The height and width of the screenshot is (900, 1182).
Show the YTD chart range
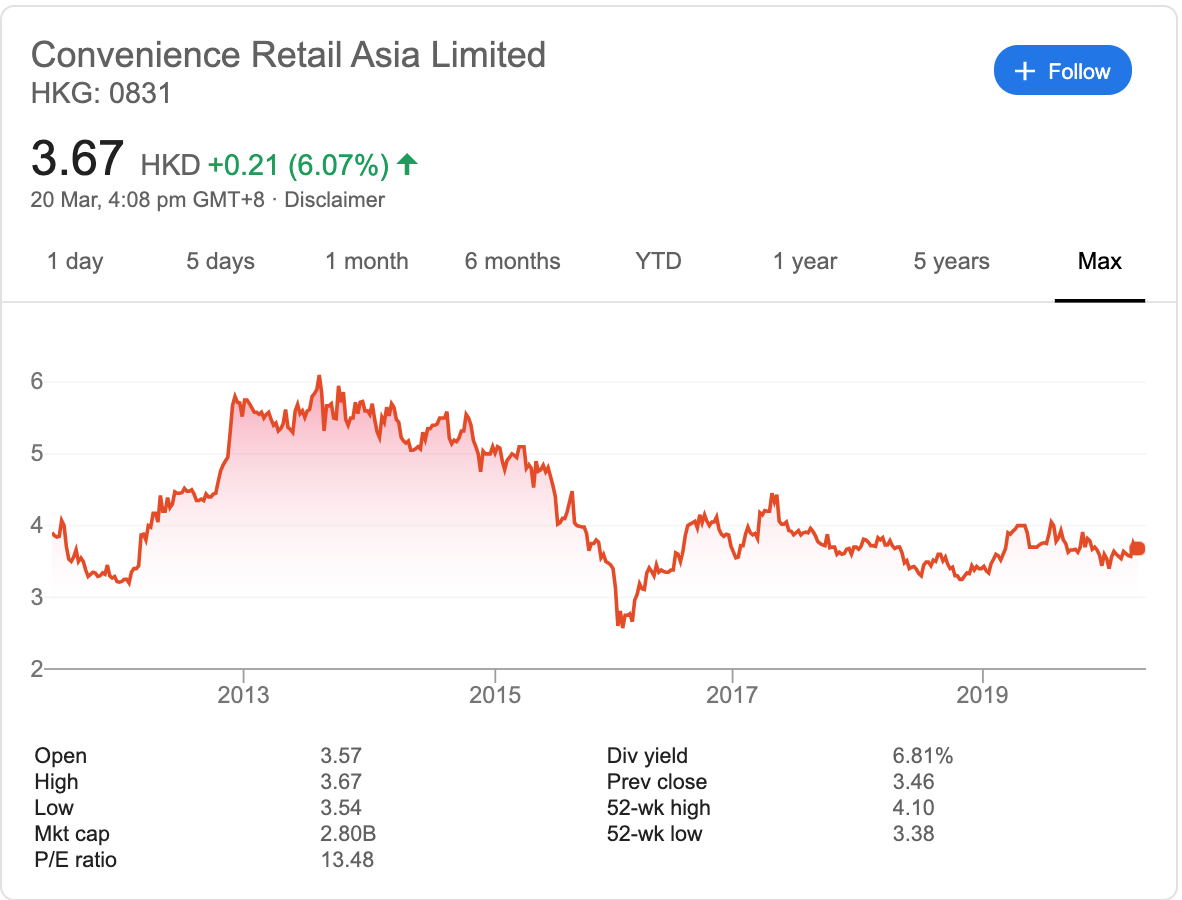(x=658, y=262)
